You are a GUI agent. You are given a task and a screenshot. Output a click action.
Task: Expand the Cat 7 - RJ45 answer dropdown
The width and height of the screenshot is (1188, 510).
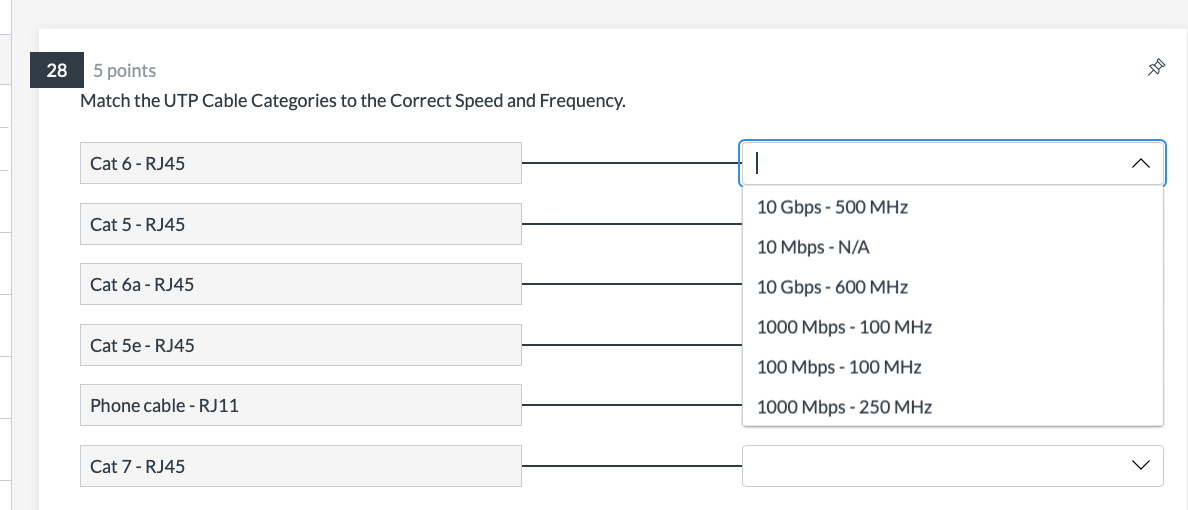[952, 465]
